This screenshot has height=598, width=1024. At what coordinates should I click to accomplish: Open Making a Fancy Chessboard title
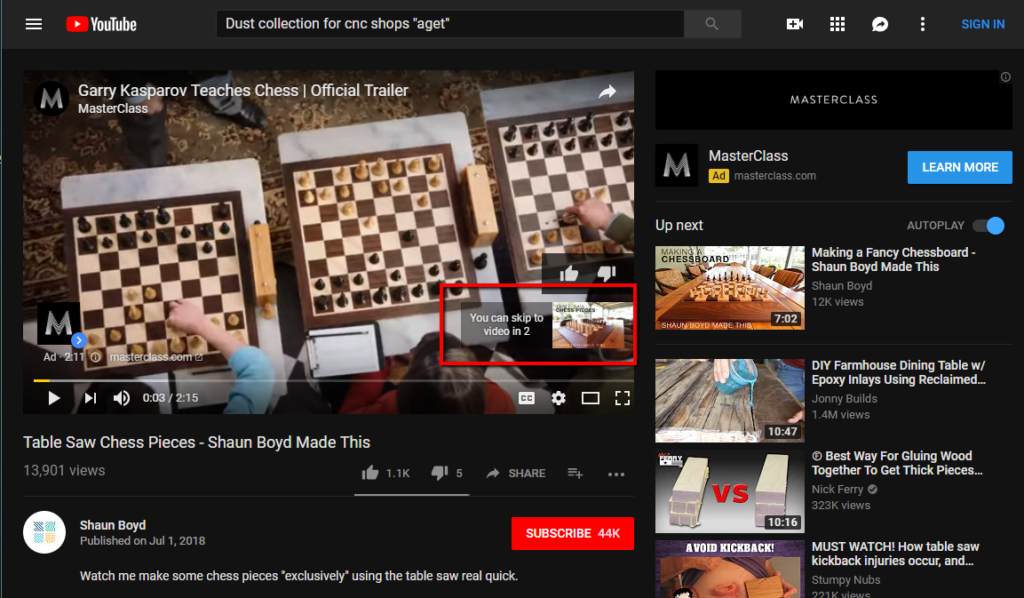(x=893, y=259)
